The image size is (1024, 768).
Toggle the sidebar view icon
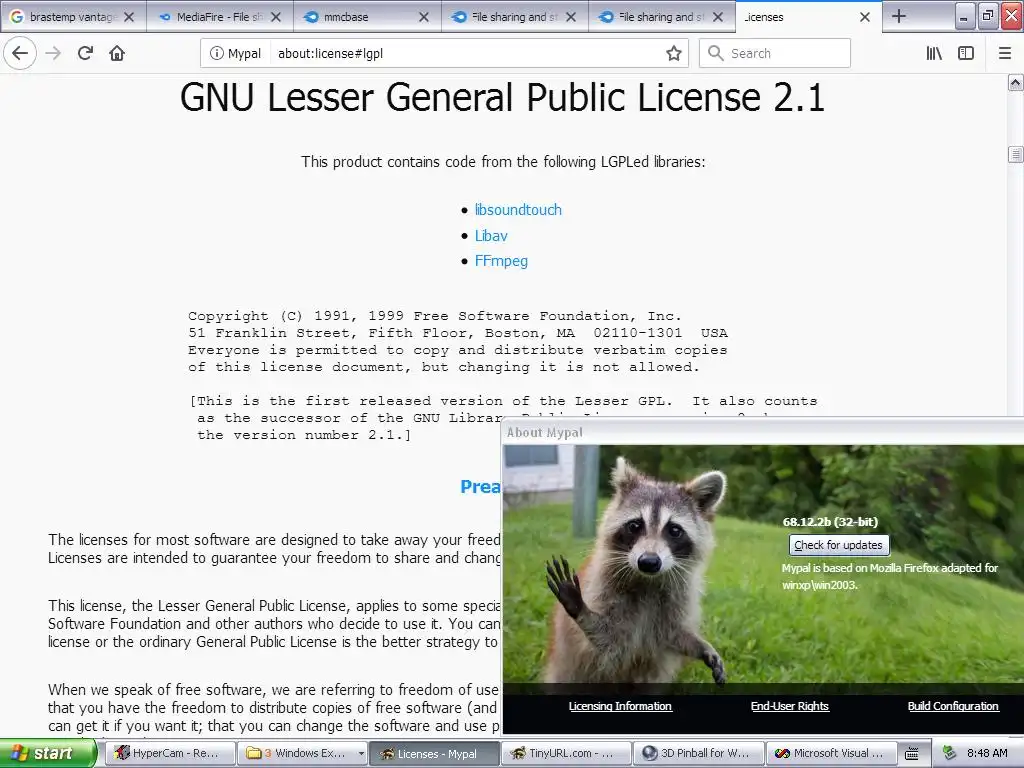pos(966,53)
